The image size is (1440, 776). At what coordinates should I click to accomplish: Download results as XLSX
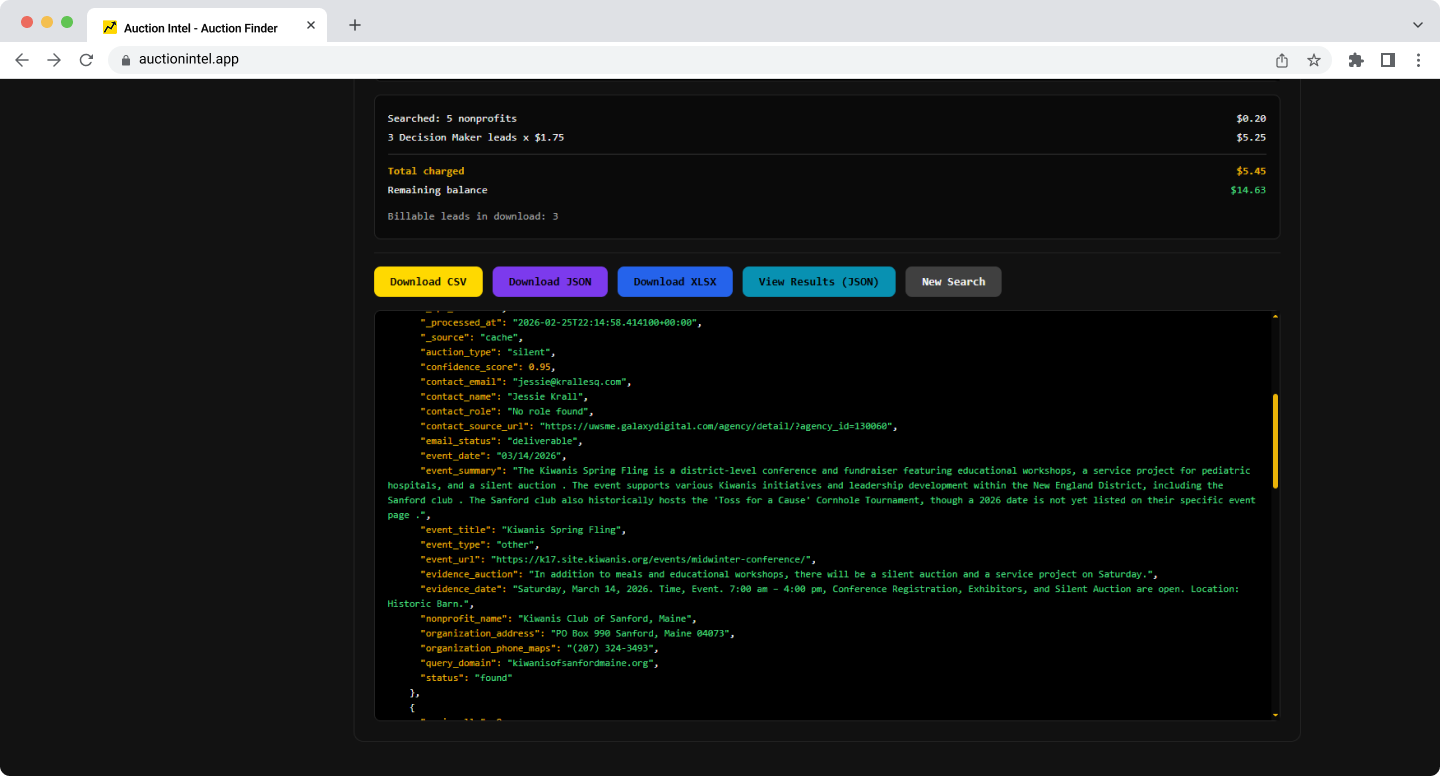pyautogui.click(x=675, y=282)
